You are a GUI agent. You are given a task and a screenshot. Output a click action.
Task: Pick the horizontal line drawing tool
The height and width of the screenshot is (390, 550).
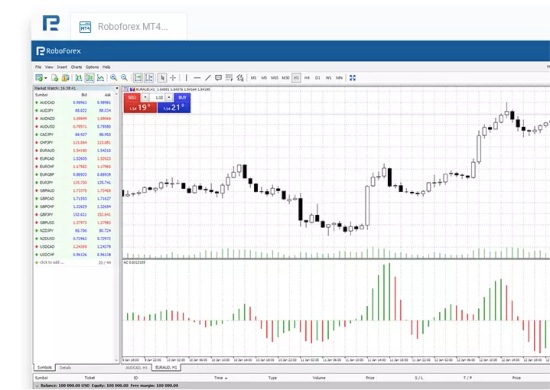pyautogui.click(x=197, y=78)
